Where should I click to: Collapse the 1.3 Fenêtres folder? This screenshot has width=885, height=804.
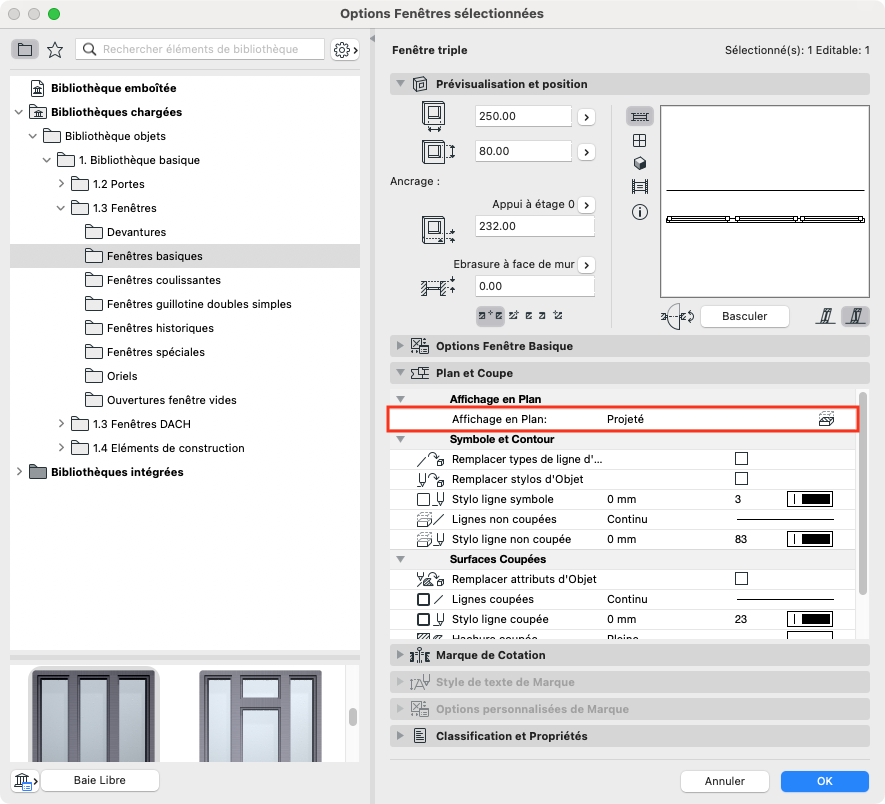tap(61, 208)
